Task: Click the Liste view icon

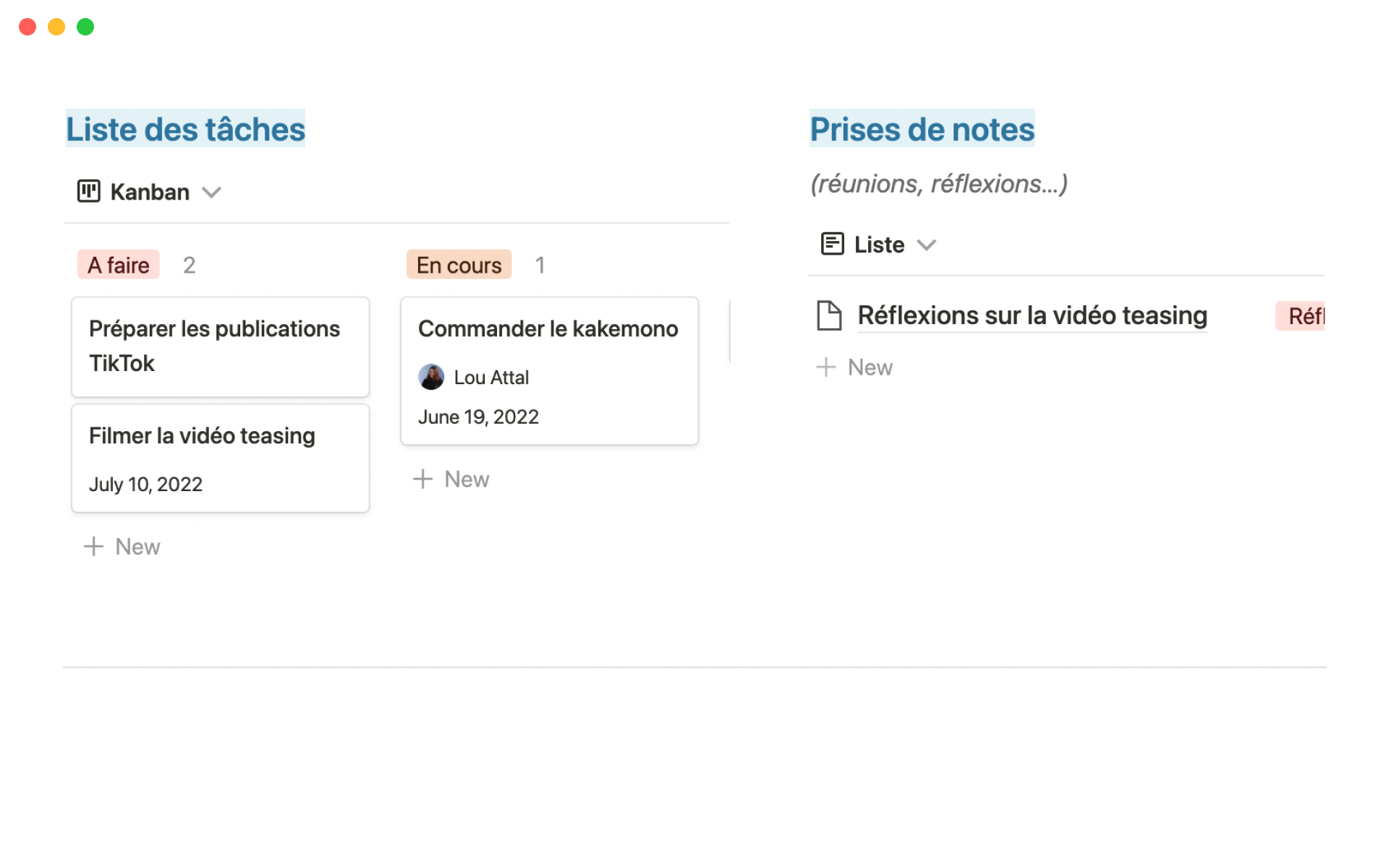Action: 832,244
